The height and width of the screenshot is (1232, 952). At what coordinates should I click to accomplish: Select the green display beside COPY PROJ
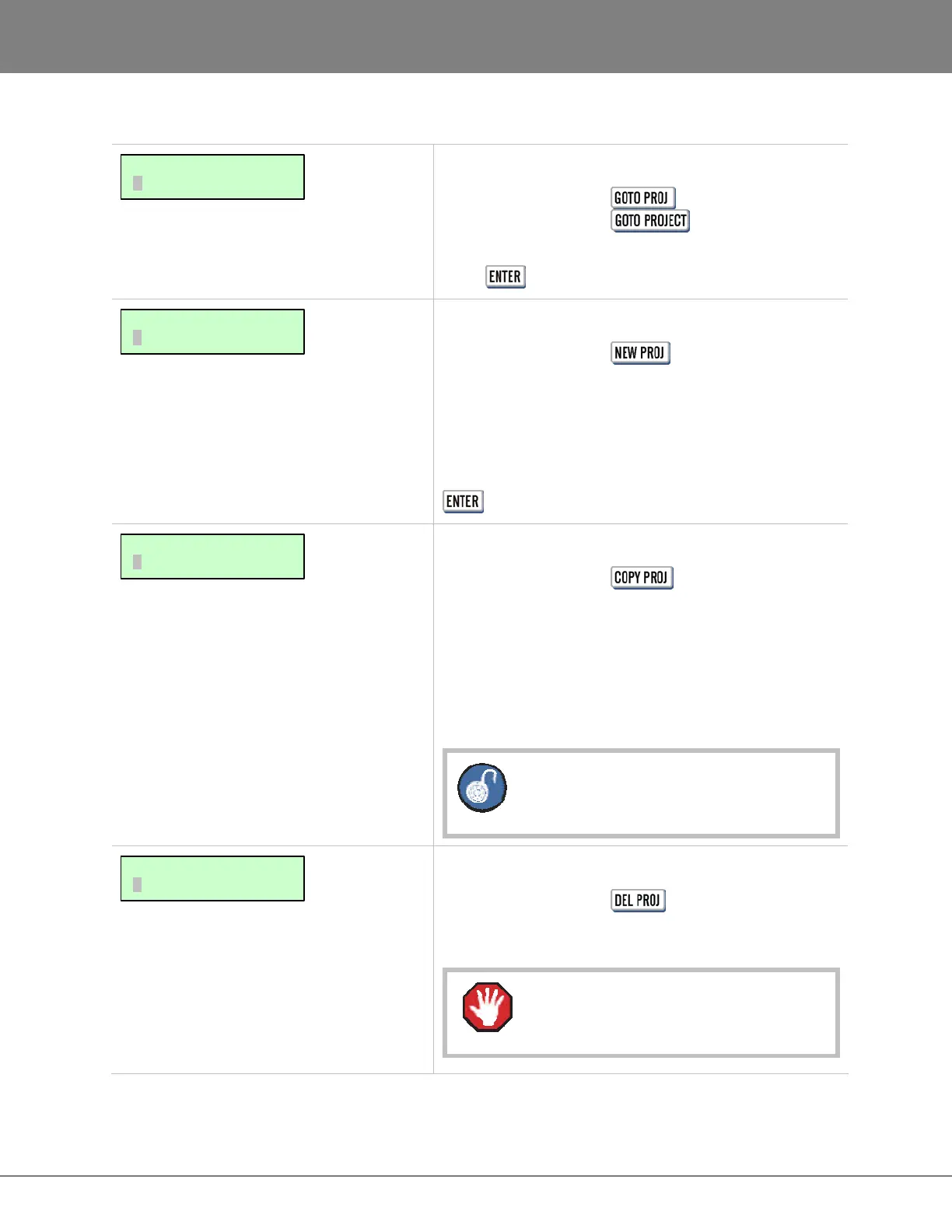[x=212, y=557]
